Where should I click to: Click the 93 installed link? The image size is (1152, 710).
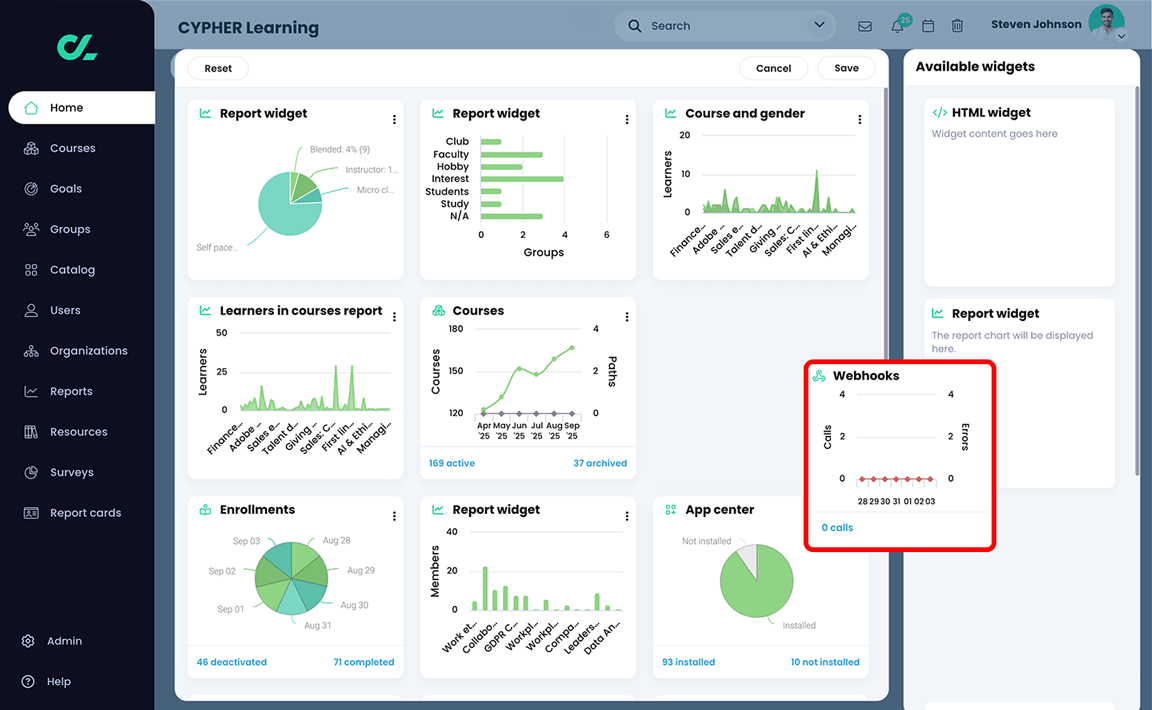[688, 662]
